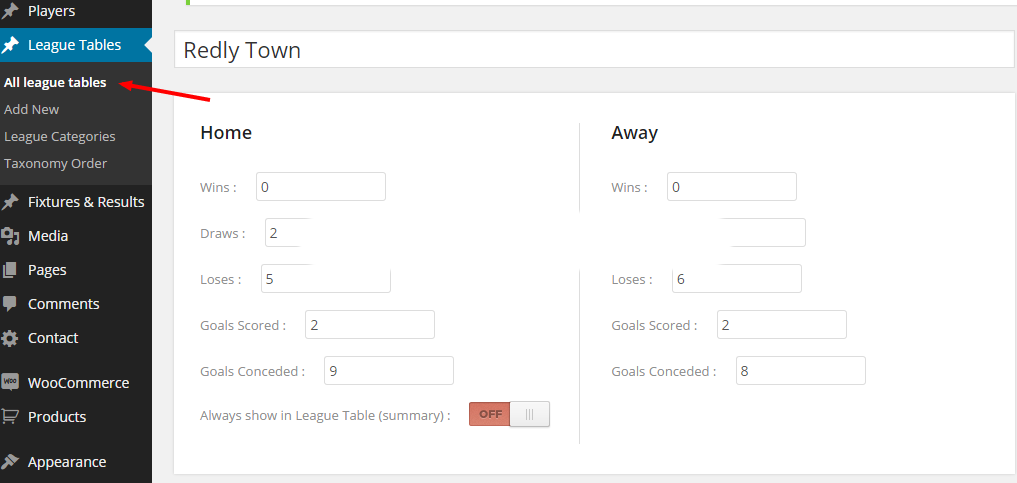The height and width of the screenshot is (483, 1017).
Task: Click the Players pin icon
Action: click(11, 11)
